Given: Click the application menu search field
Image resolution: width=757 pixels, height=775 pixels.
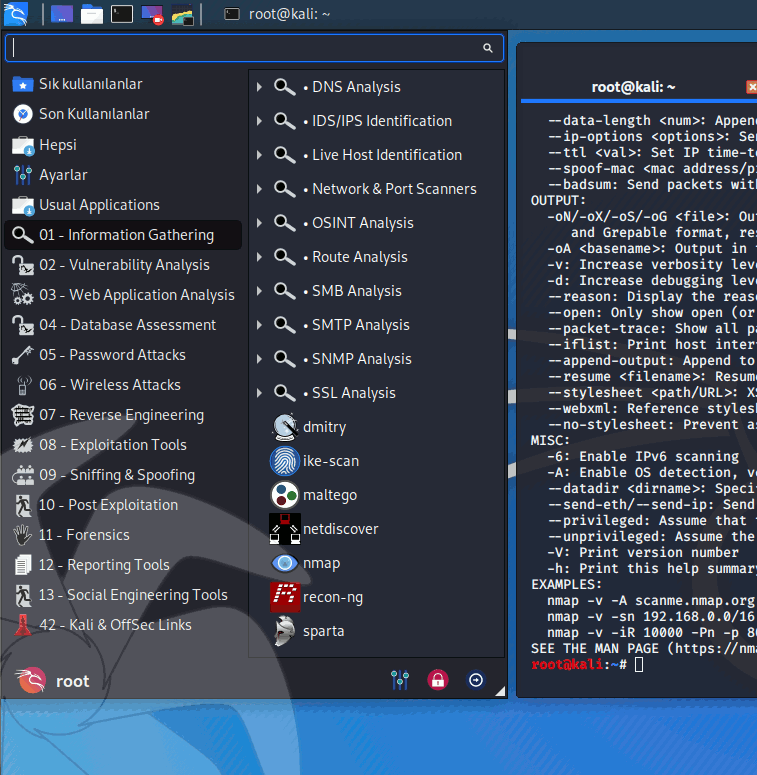Looking at the screenshot, I should pyautogui.click(x=254, y=48).
